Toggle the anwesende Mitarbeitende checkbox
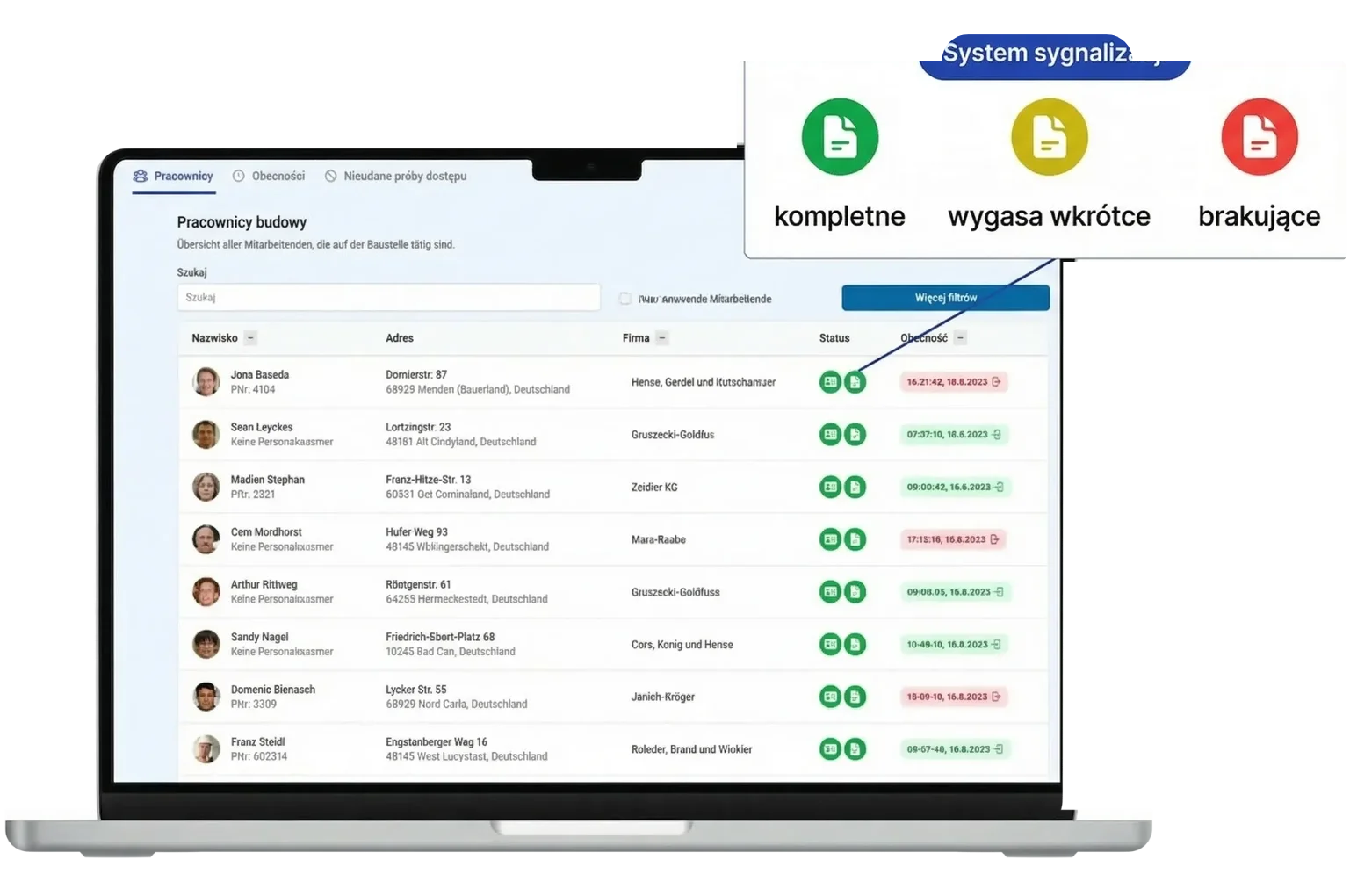The height and width of the screenshot is (896, 1350). click(625, 299)
